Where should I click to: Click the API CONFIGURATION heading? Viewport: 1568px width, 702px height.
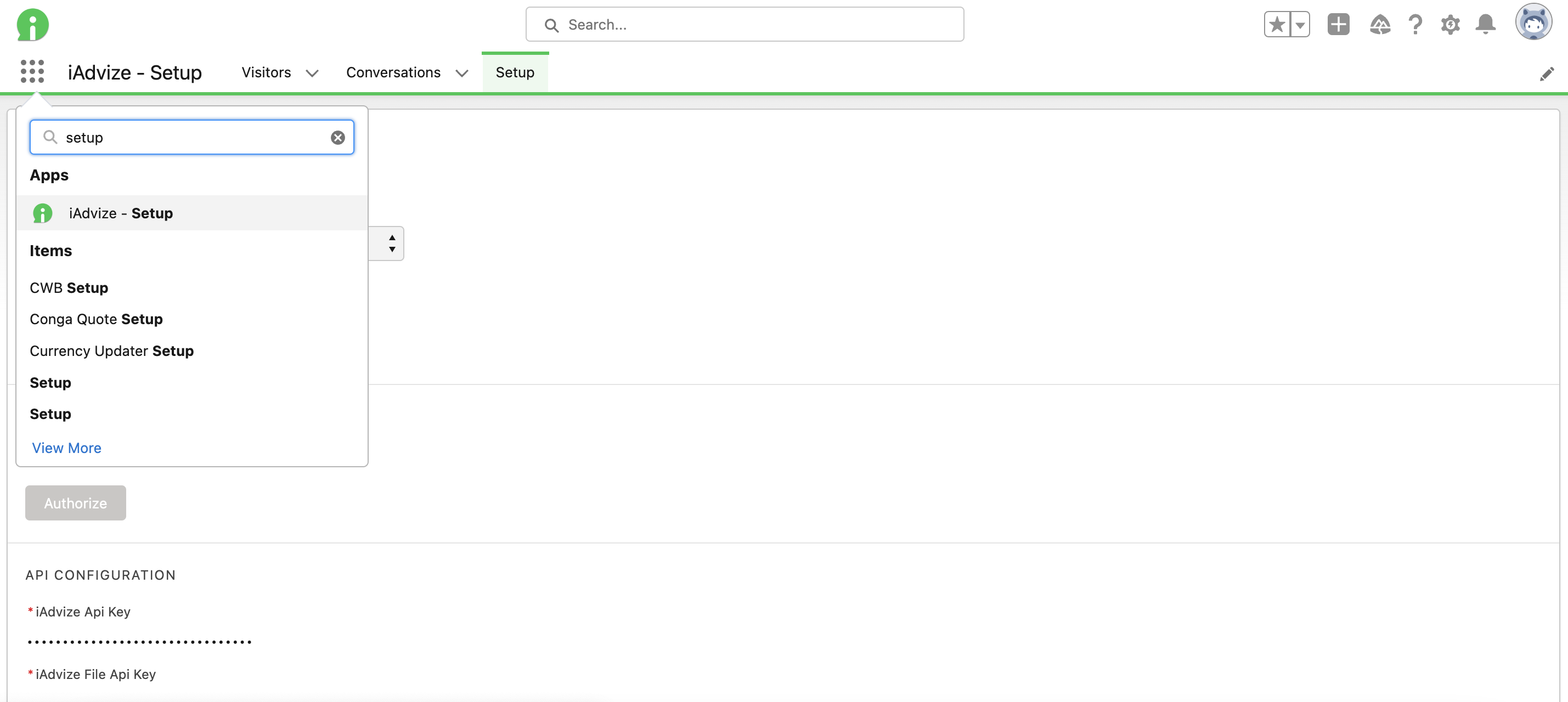pyautogui.click(x=100, y=575)
